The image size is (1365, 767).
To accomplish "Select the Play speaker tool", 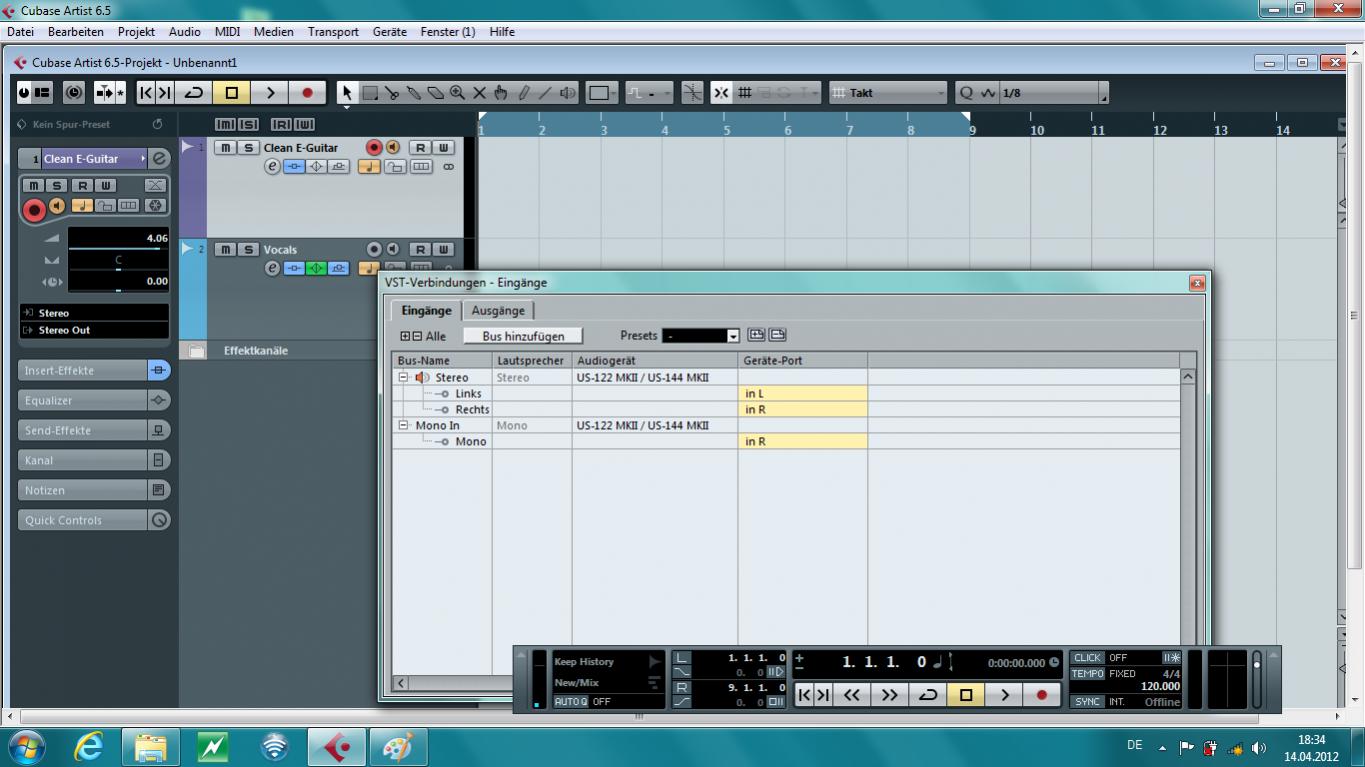I will click(x=568, y=93).
